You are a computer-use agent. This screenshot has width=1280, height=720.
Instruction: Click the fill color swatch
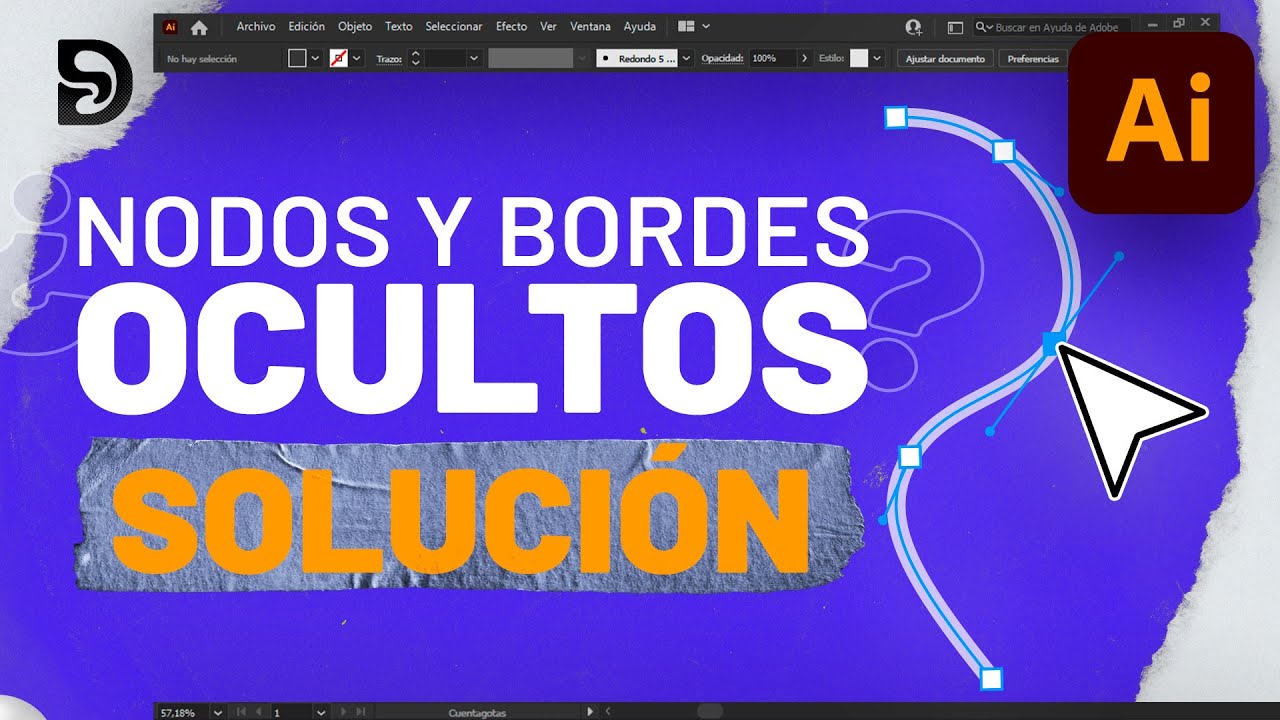coord(297,58)
